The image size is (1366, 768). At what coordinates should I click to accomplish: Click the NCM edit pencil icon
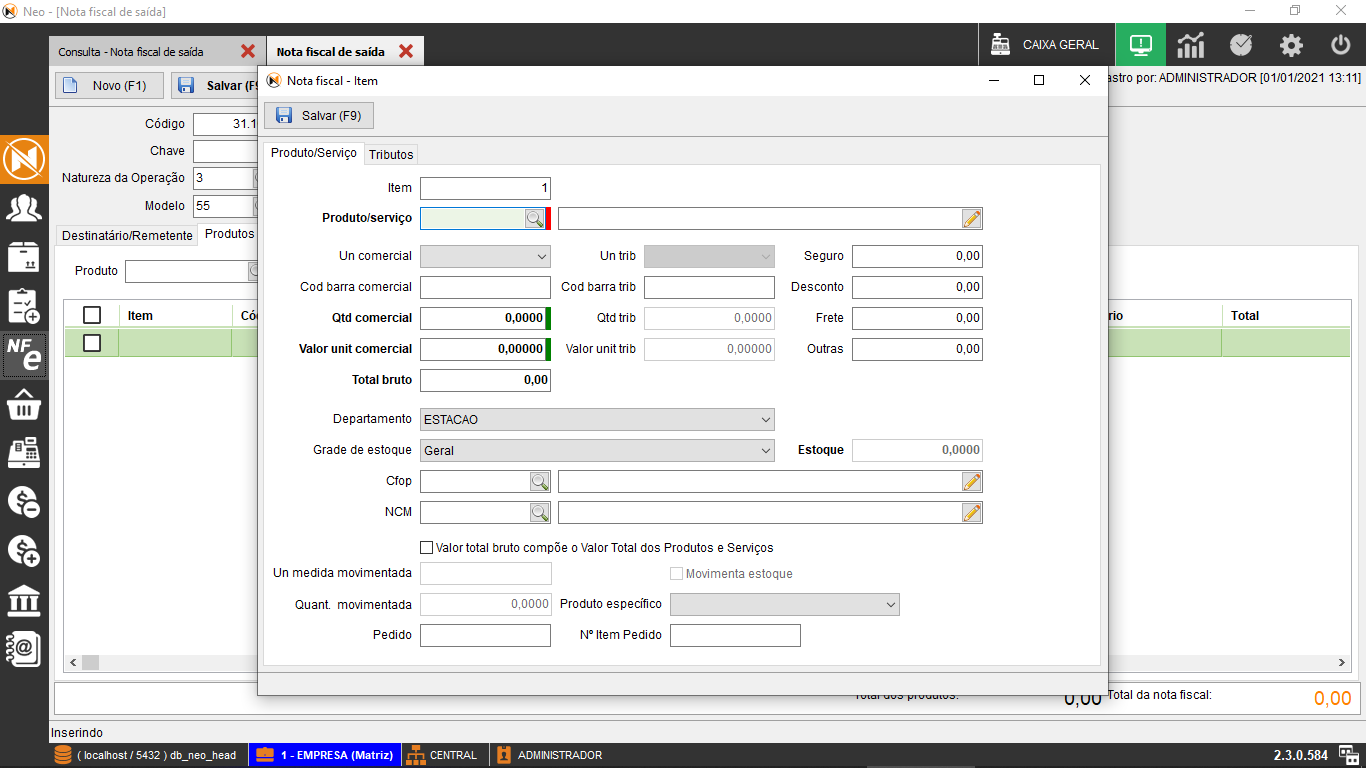click(972, 512)
